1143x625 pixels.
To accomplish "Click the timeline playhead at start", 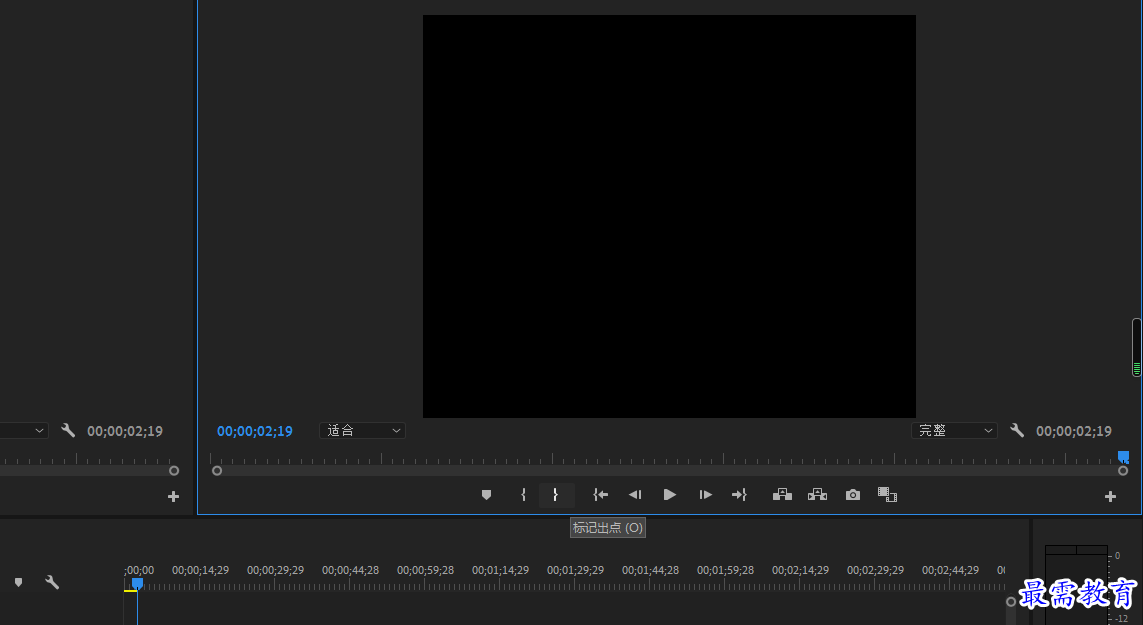I will pyautogui.click(x=137, y=583).
